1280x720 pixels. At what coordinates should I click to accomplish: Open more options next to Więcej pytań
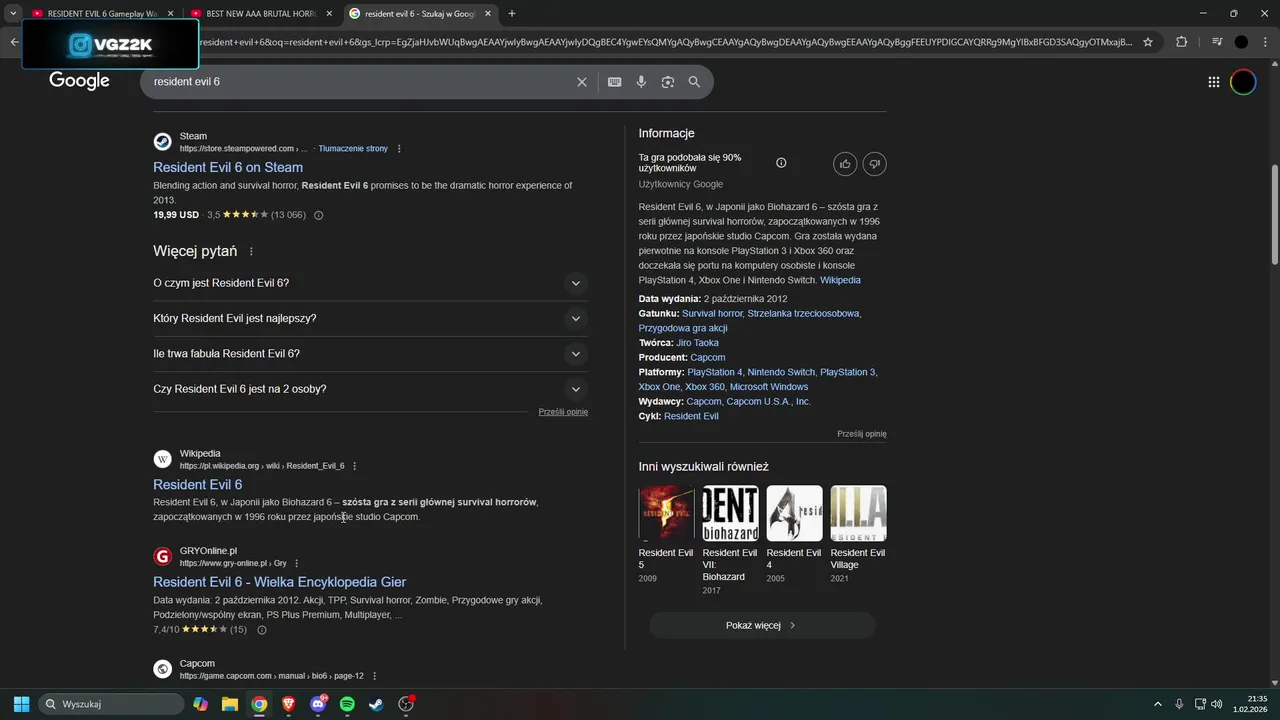[251, 252]
